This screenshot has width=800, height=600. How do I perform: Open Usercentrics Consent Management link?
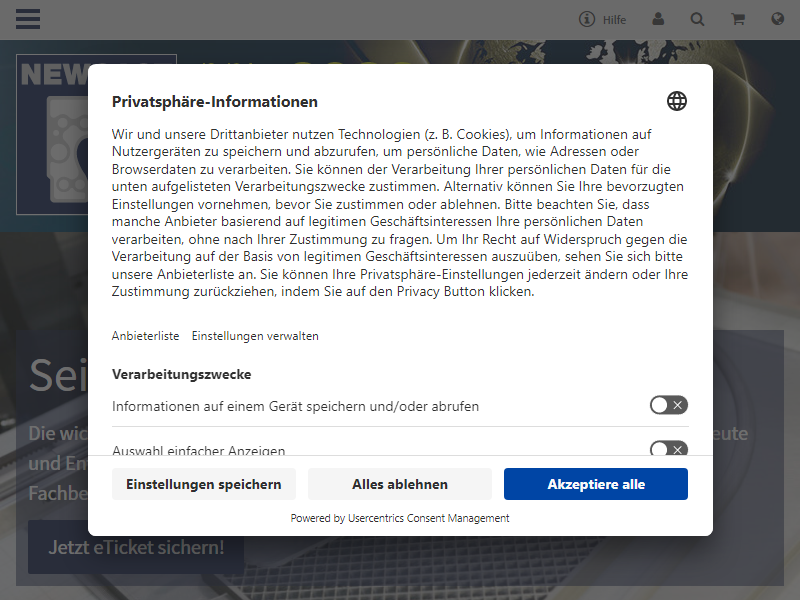[x=429, y=518]
